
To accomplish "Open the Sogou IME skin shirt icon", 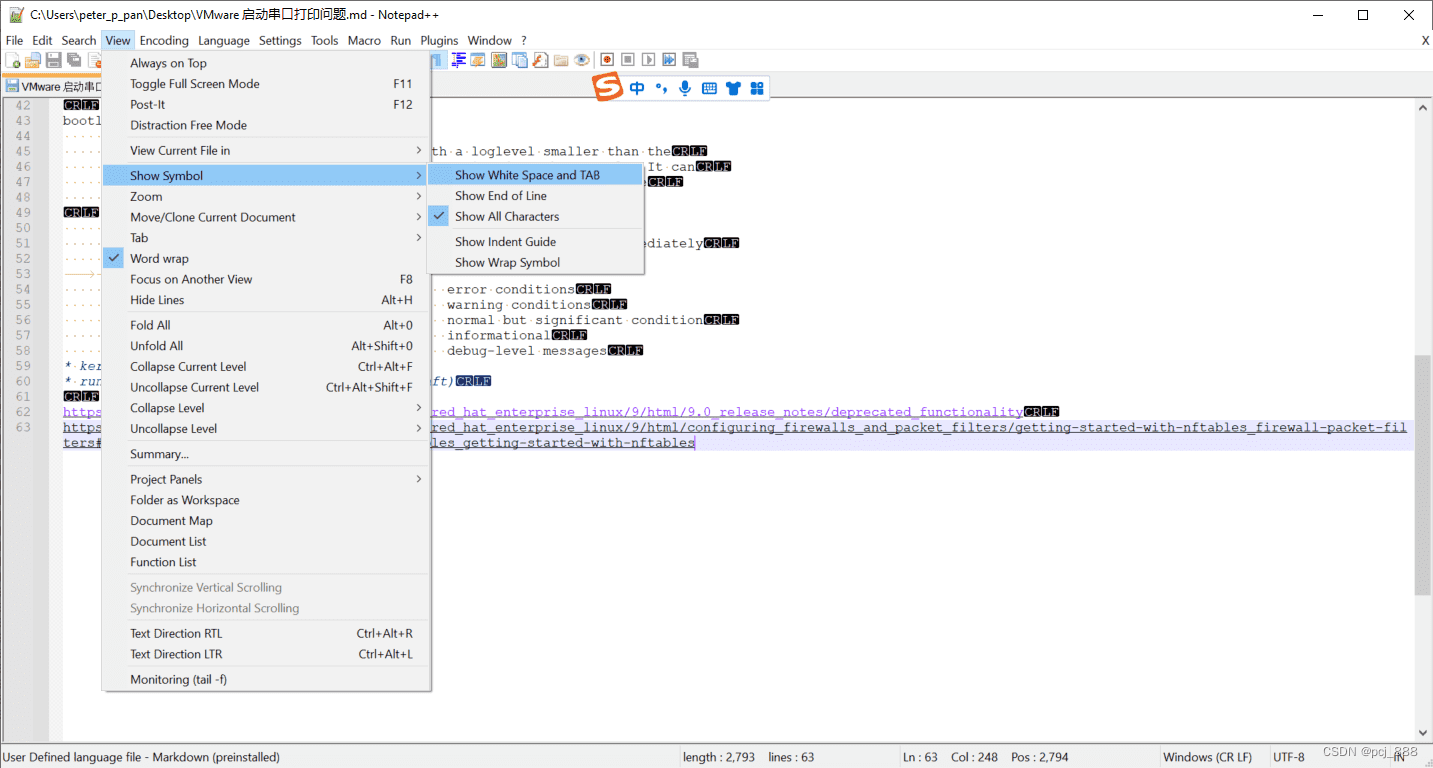I will click(x=733, y=88).
